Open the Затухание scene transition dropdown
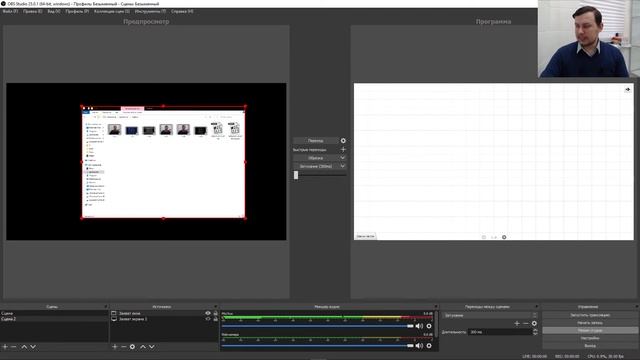The image size is (640, 360). [x=490, y=315]
